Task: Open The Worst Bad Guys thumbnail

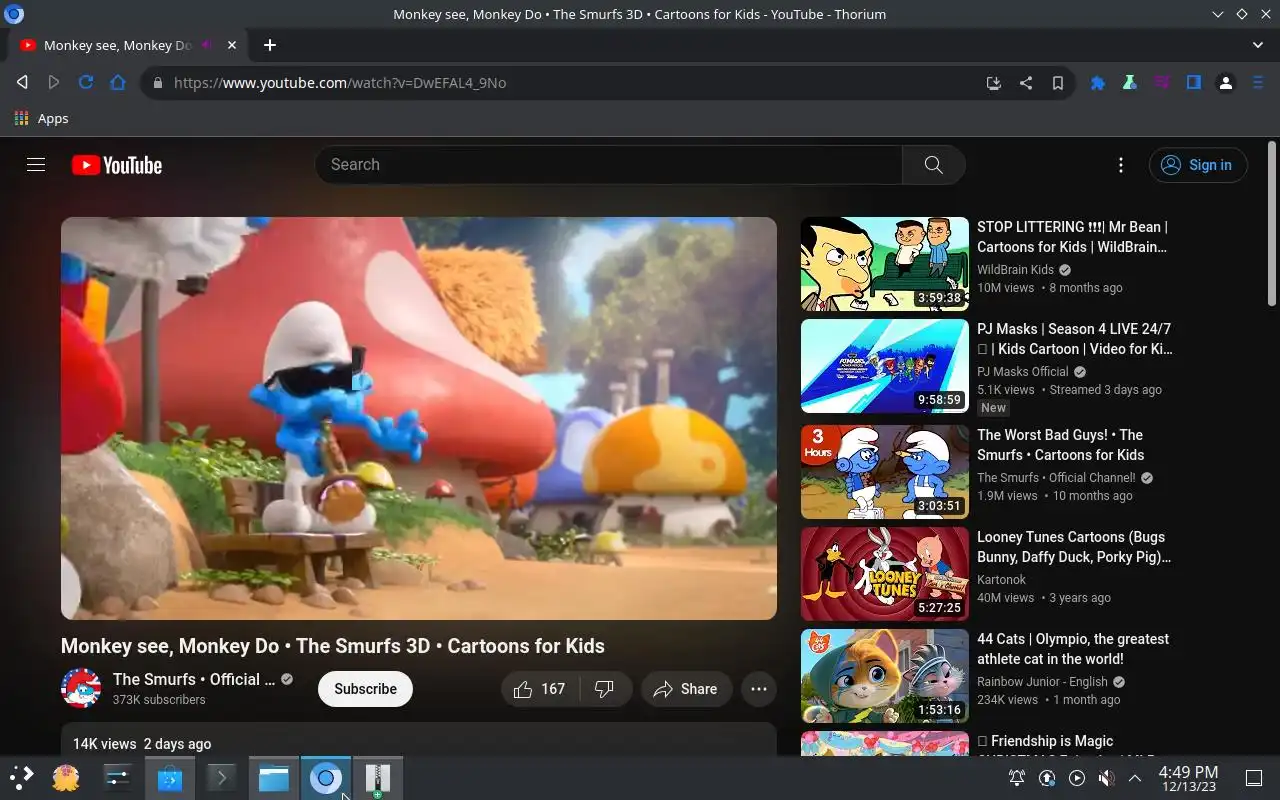Action: pyautogui.click(x=885, y=472)
